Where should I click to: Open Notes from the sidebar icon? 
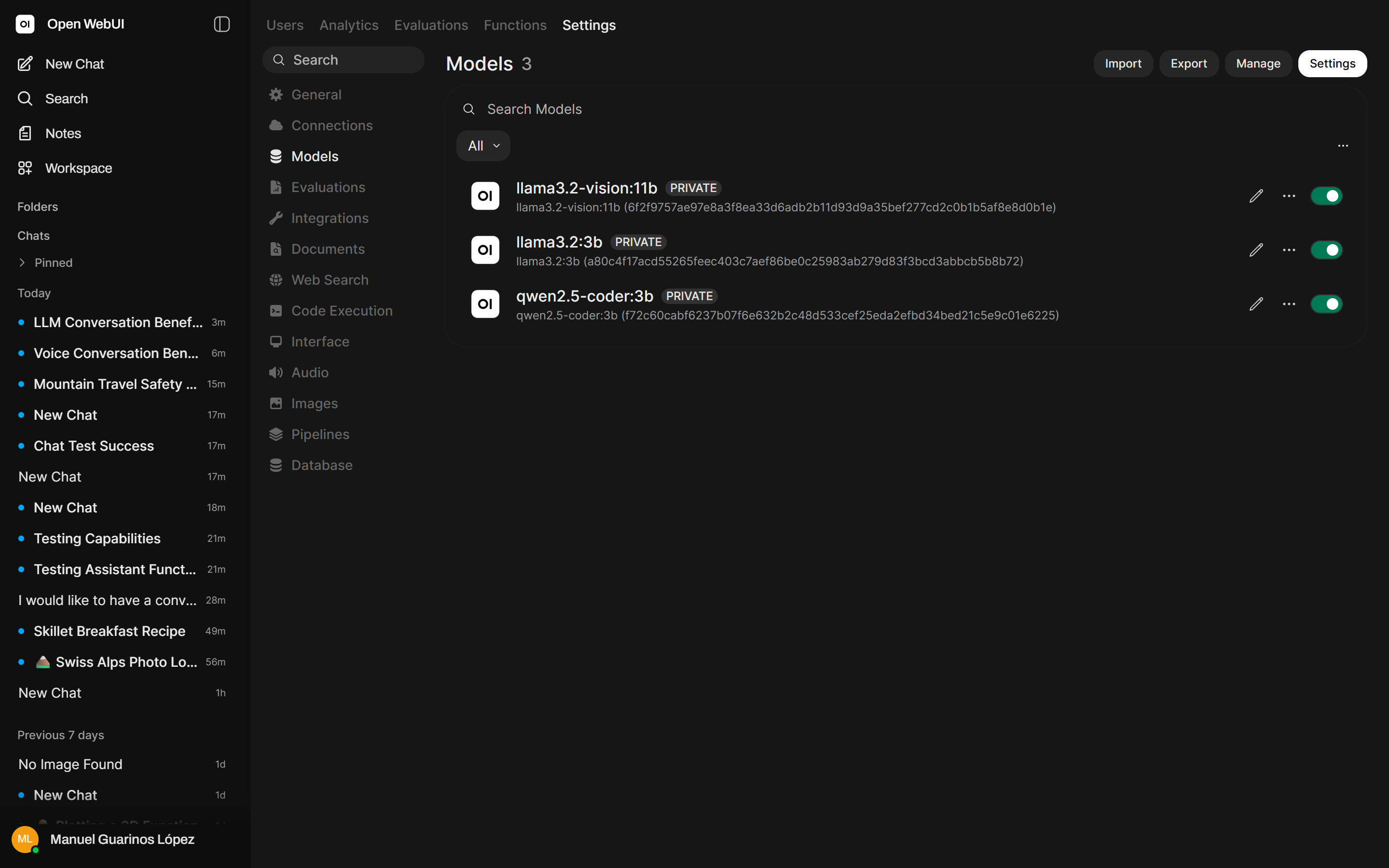tap(25, 133)
